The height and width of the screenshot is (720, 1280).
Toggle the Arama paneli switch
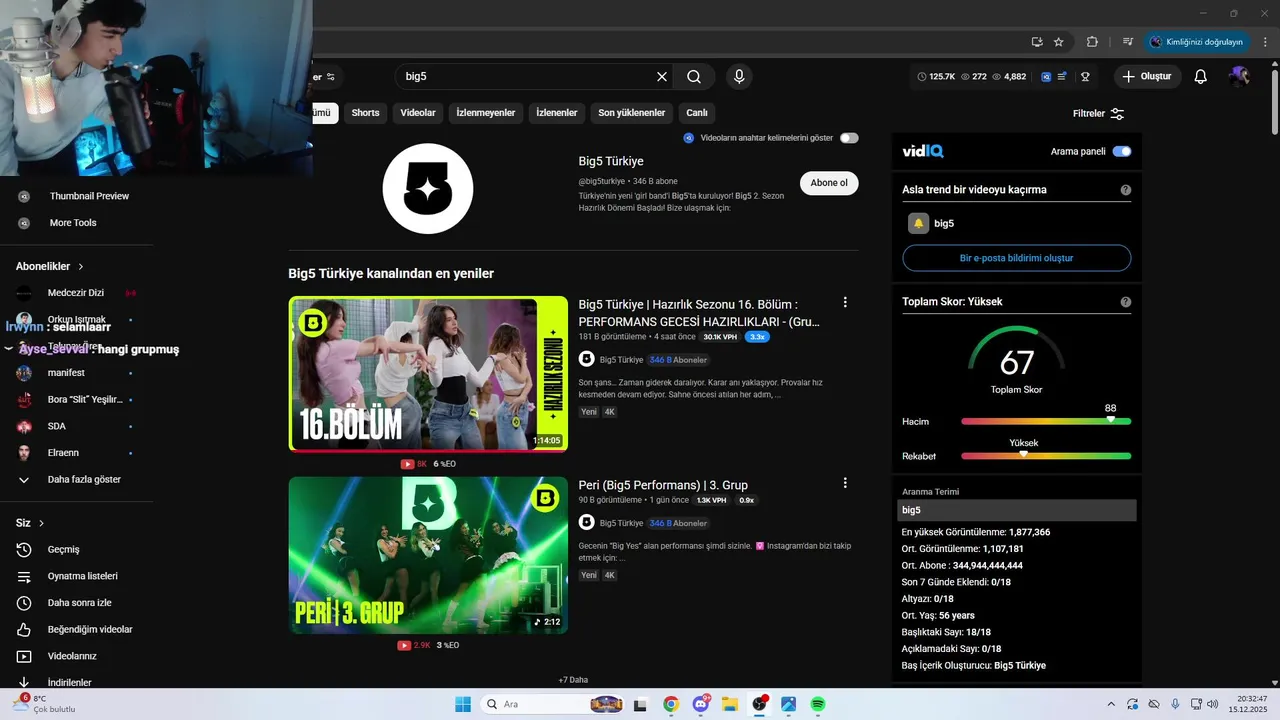1122,152
